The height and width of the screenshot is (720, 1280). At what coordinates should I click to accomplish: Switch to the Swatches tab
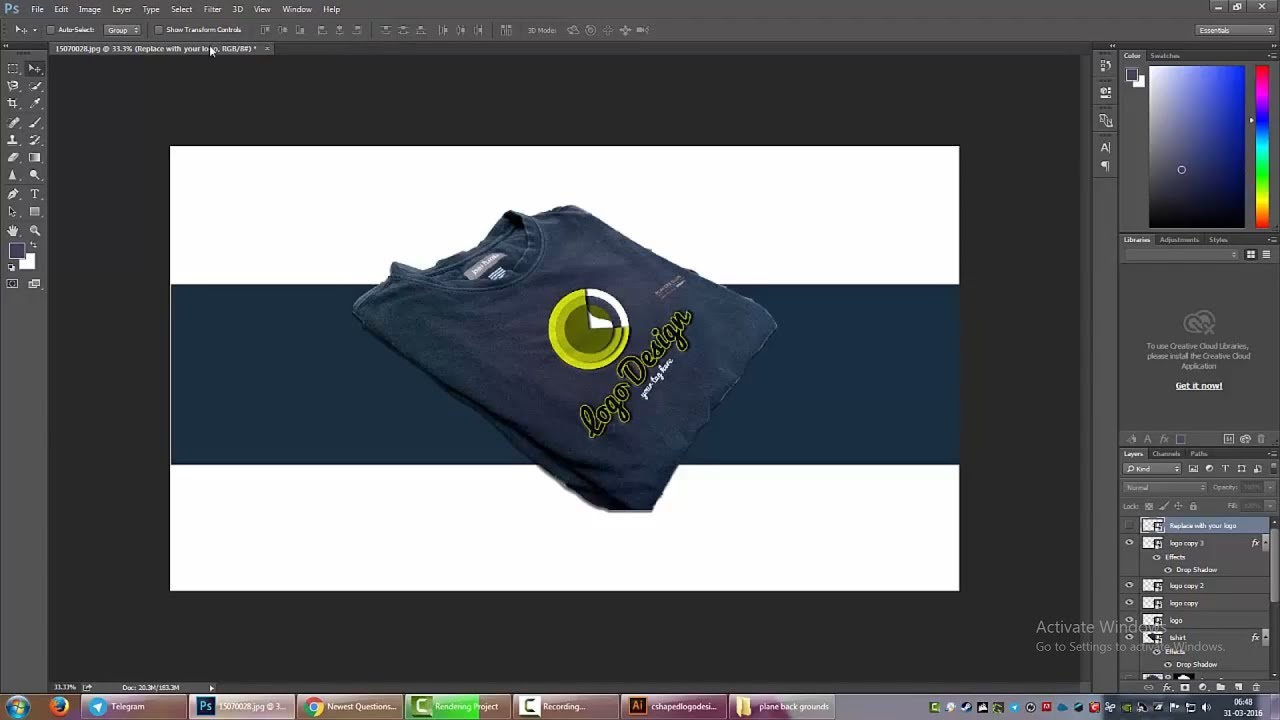pyautogui.click(x=1164, y=56)
